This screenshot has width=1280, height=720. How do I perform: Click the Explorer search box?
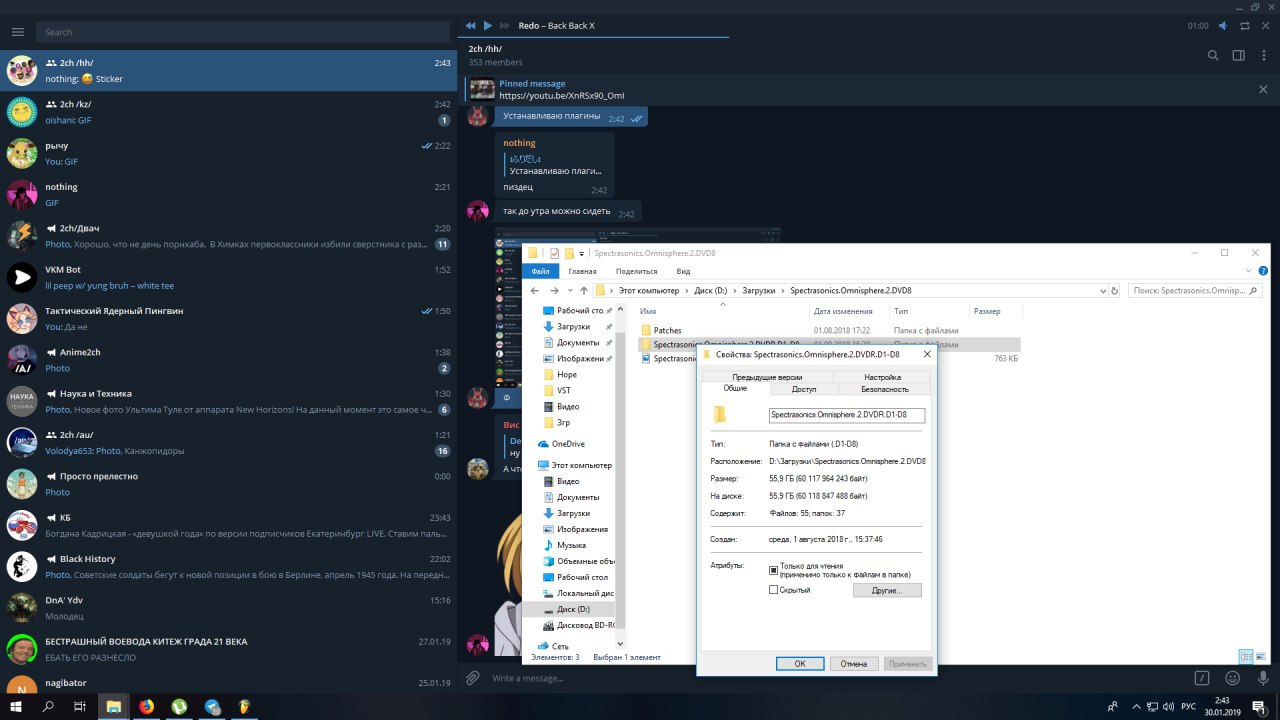click(1196, 290)
